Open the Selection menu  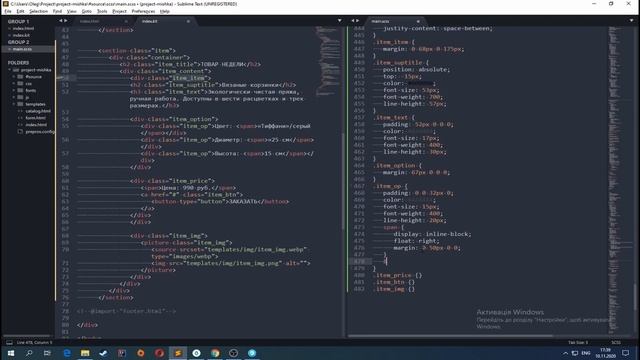[x=38, y=11]
